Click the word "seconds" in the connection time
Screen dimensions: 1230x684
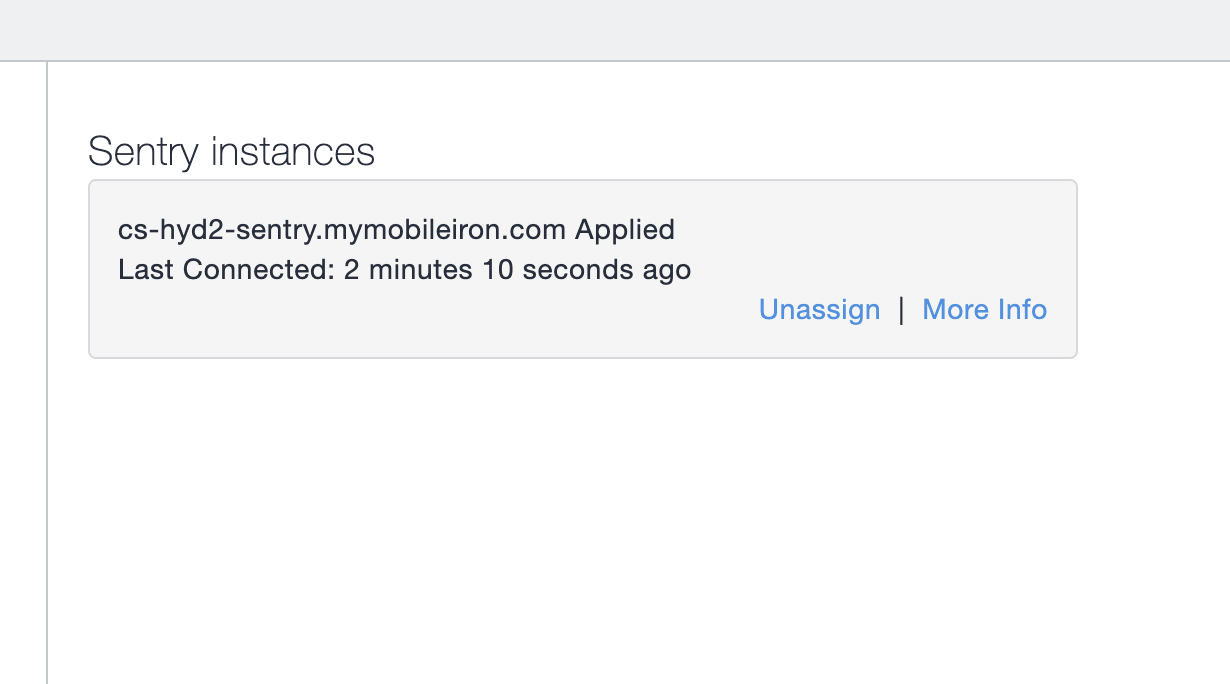tap(576, 270)
